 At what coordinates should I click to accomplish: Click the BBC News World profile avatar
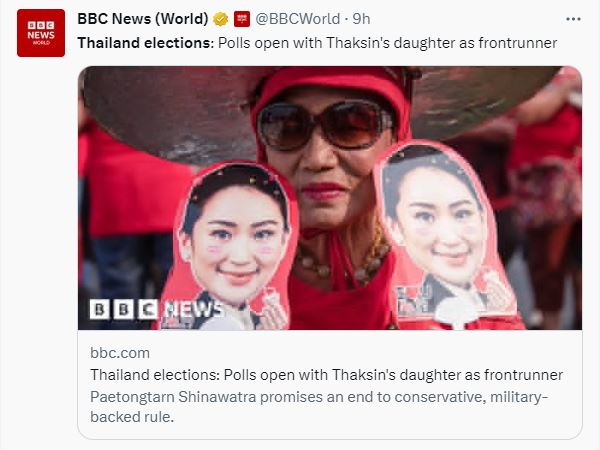41,33
